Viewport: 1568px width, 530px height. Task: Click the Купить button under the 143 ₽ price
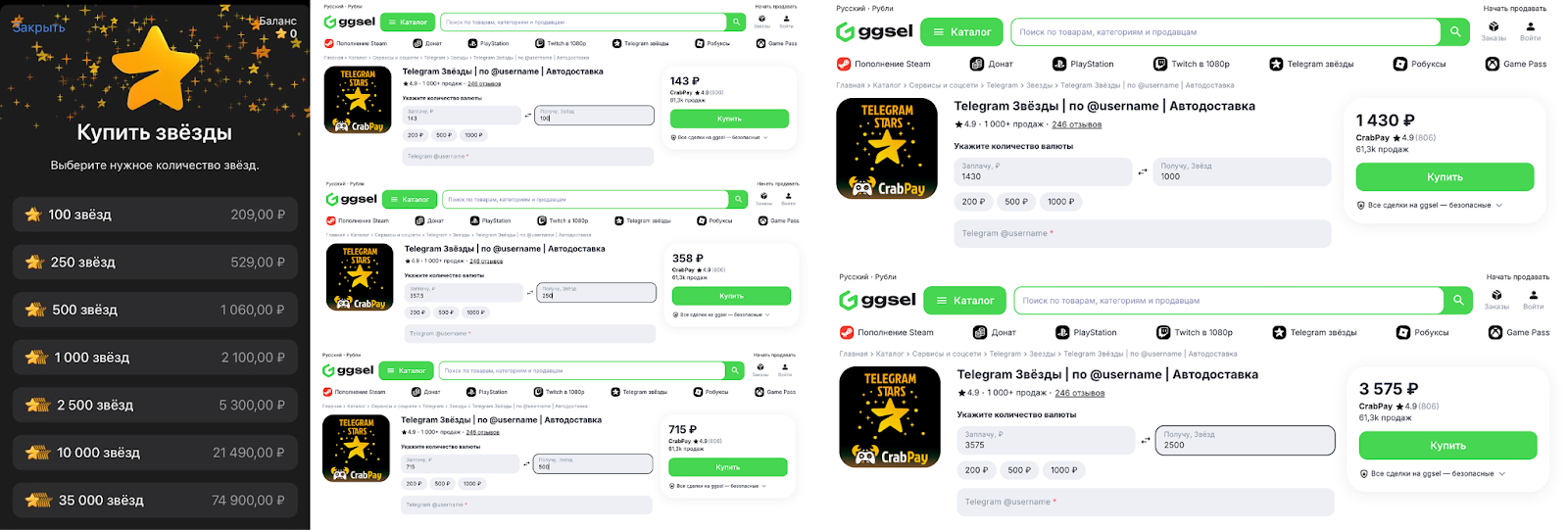point(729,119)
